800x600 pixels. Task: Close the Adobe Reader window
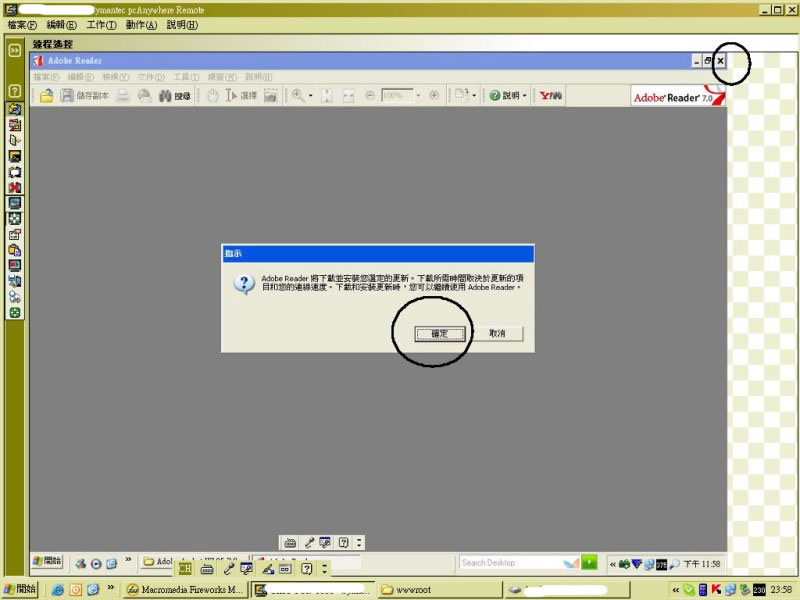click(720, 61)
